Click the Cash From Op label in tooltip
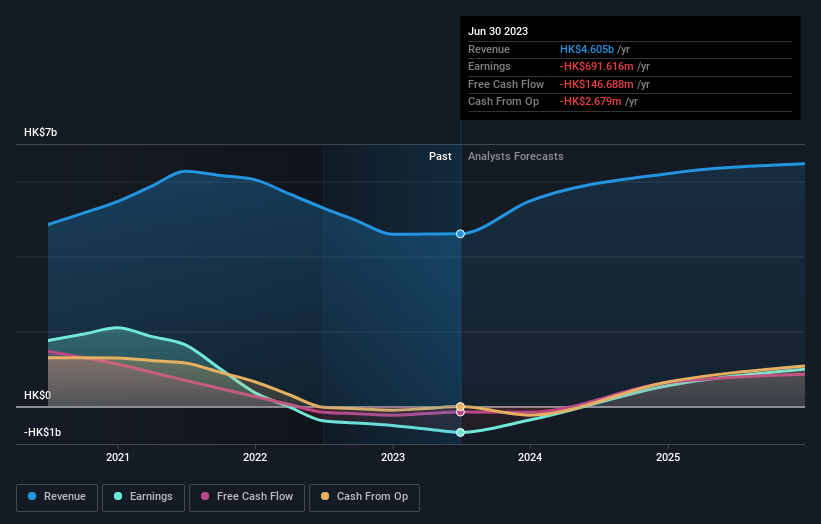The width and height of the screenshot is (821, 524). pos(503,102)
